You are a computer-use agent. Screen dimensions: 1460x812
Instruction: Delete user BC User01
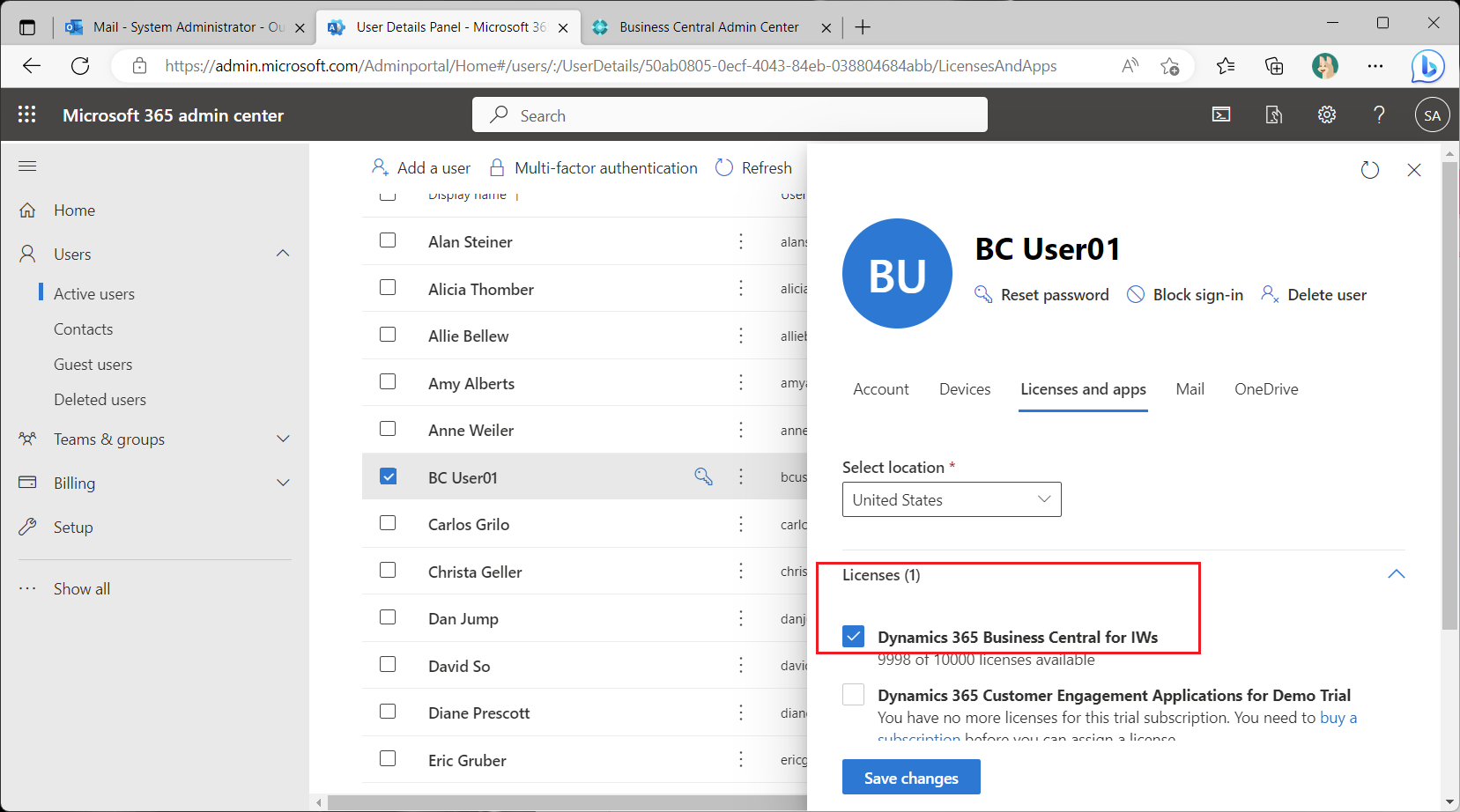(x=1313, y=294)
